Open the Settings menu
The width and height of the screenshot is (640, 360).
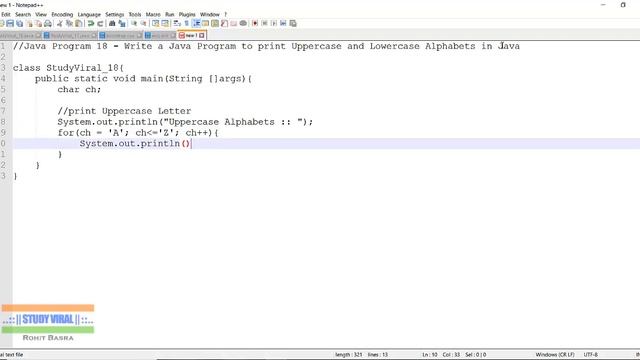click(114, 14)
